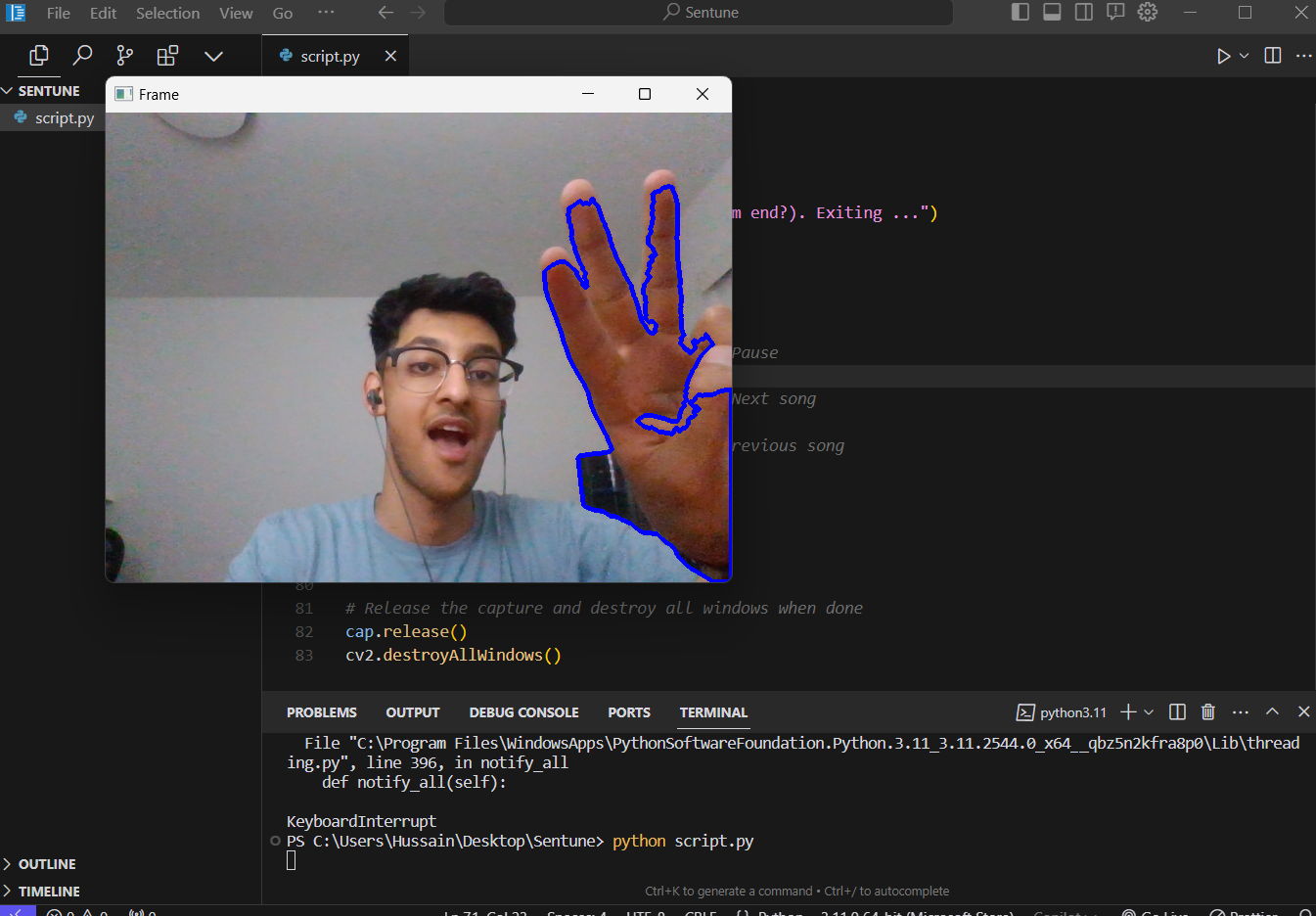
Task: Click the feedback chat icon in title bar
Action: tap(1115, 12)
